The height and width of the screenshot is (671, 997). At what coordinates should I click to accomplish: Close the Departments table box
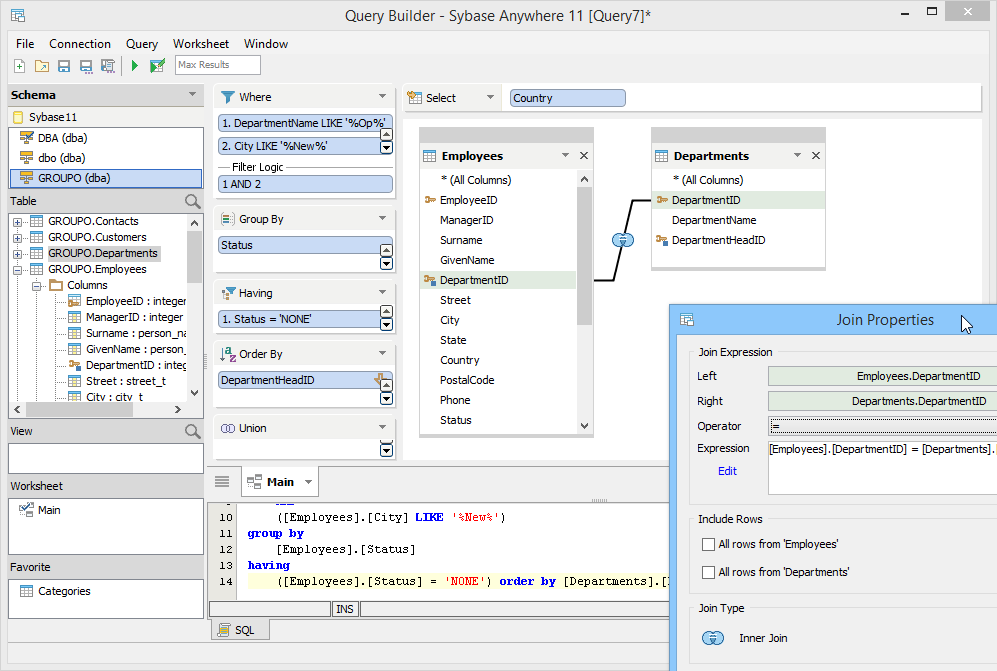coord(816,156)
